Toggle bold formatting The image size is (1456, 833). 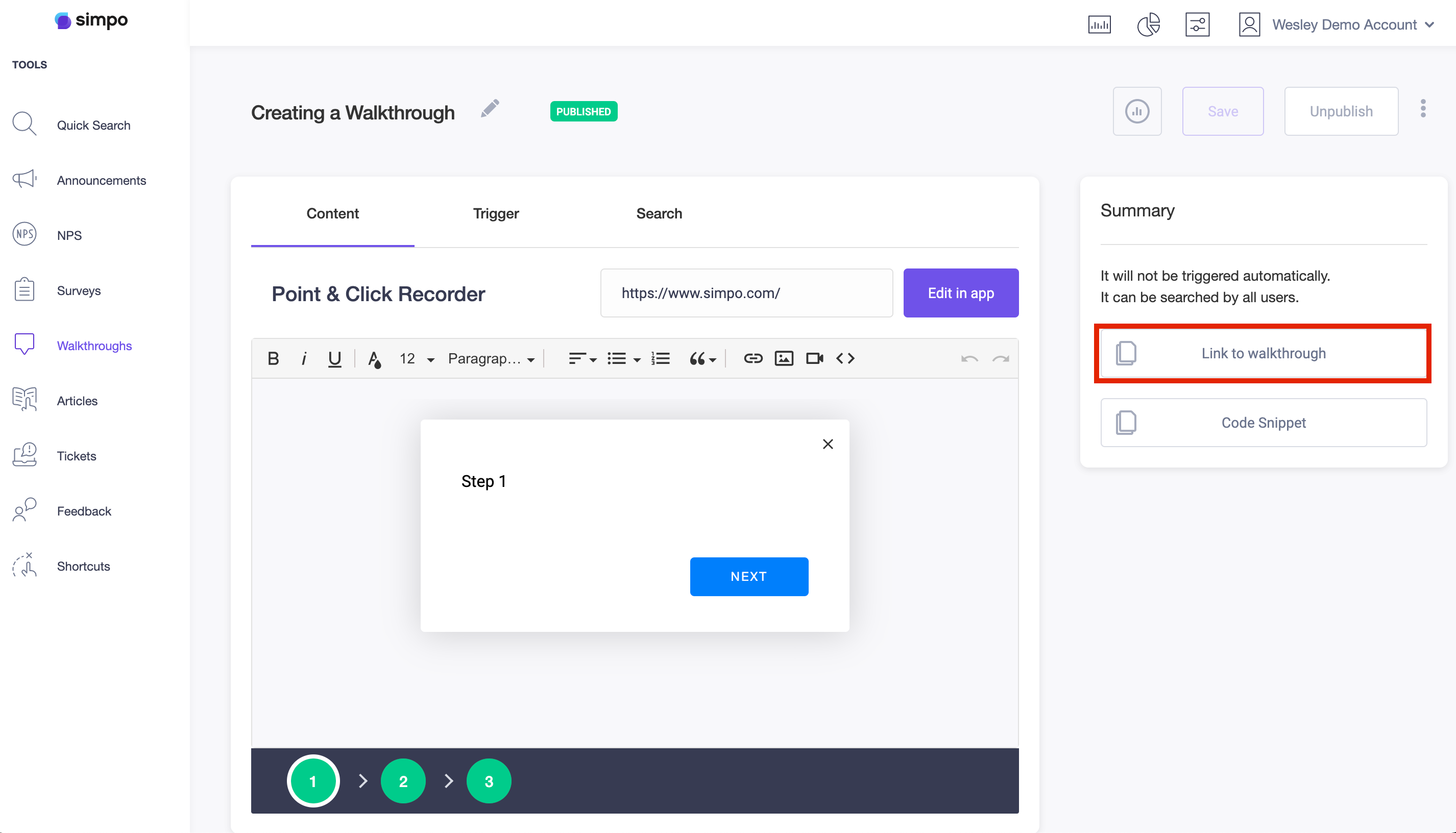click(273, 359)
